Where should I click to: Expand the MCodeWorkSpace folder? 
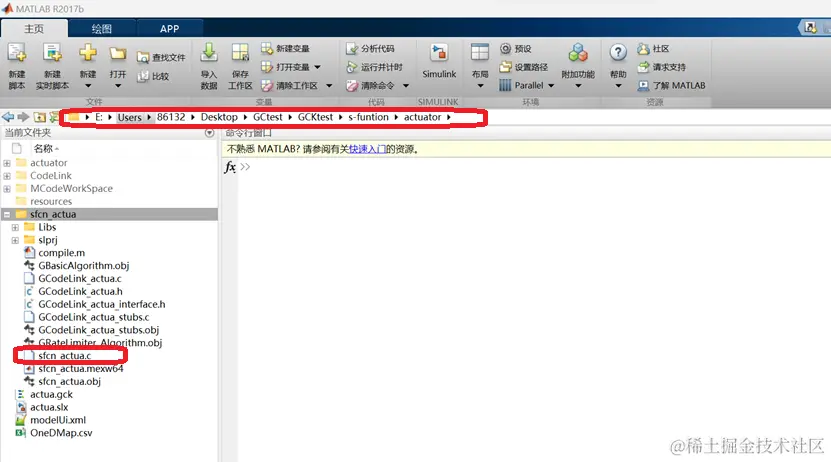click(7, 189)
